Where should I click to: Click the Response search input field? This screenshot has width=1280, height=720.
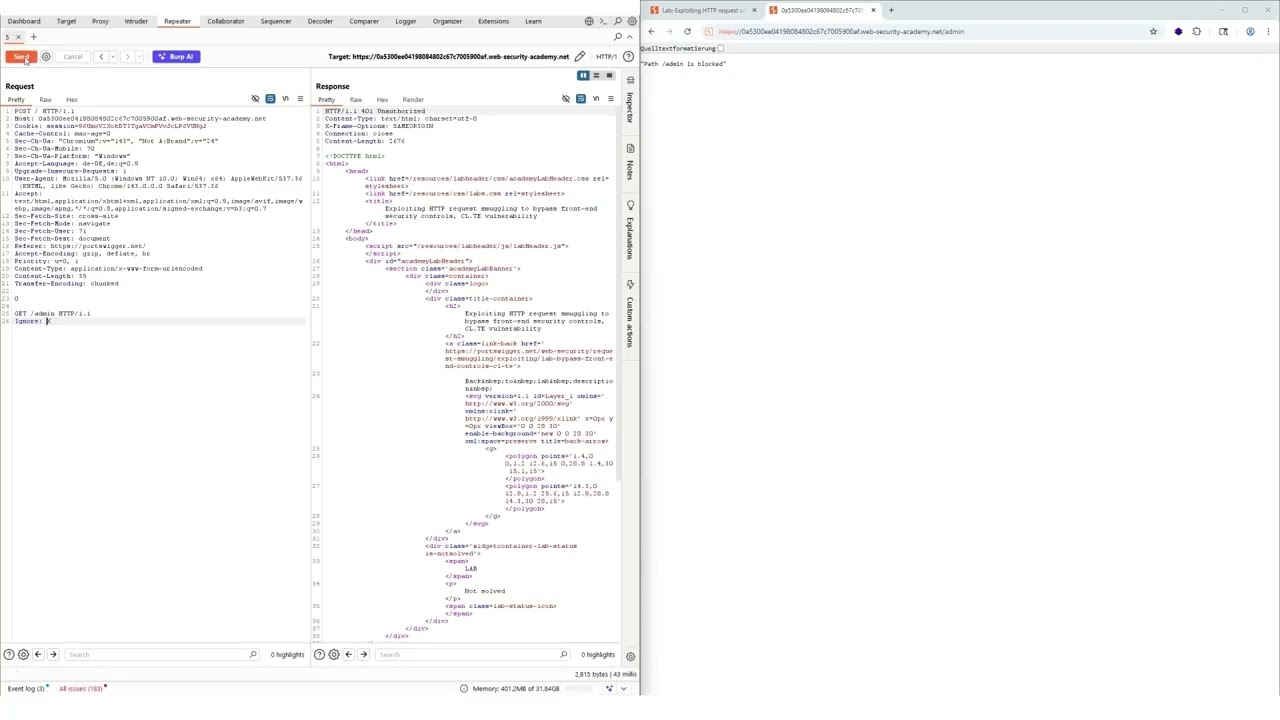471,655
